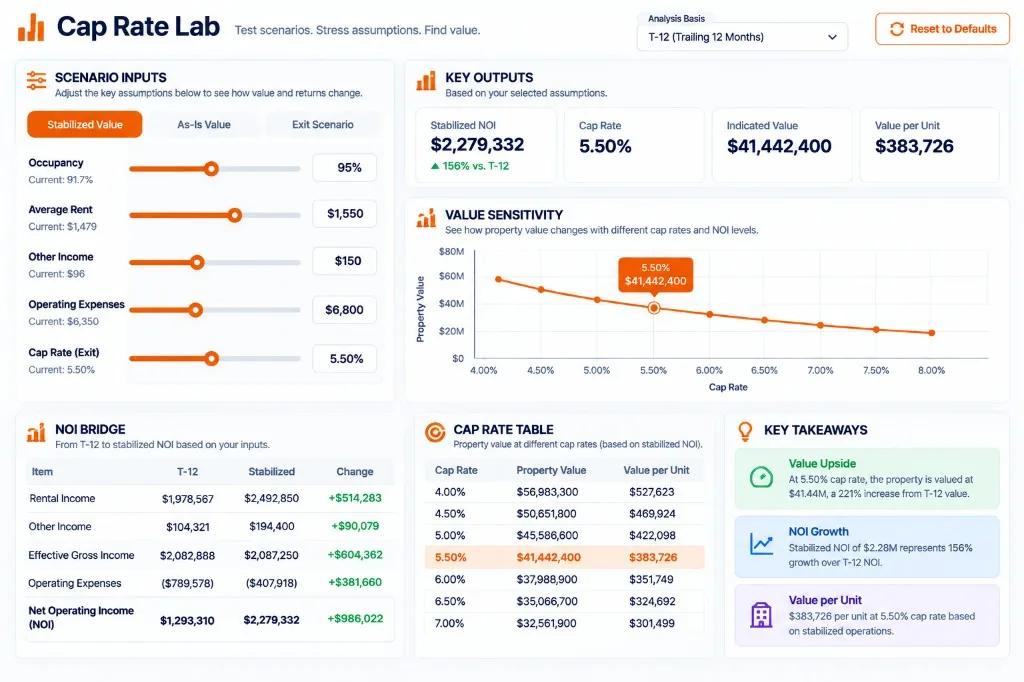Click the Rental Income row label

pos(62,498)
